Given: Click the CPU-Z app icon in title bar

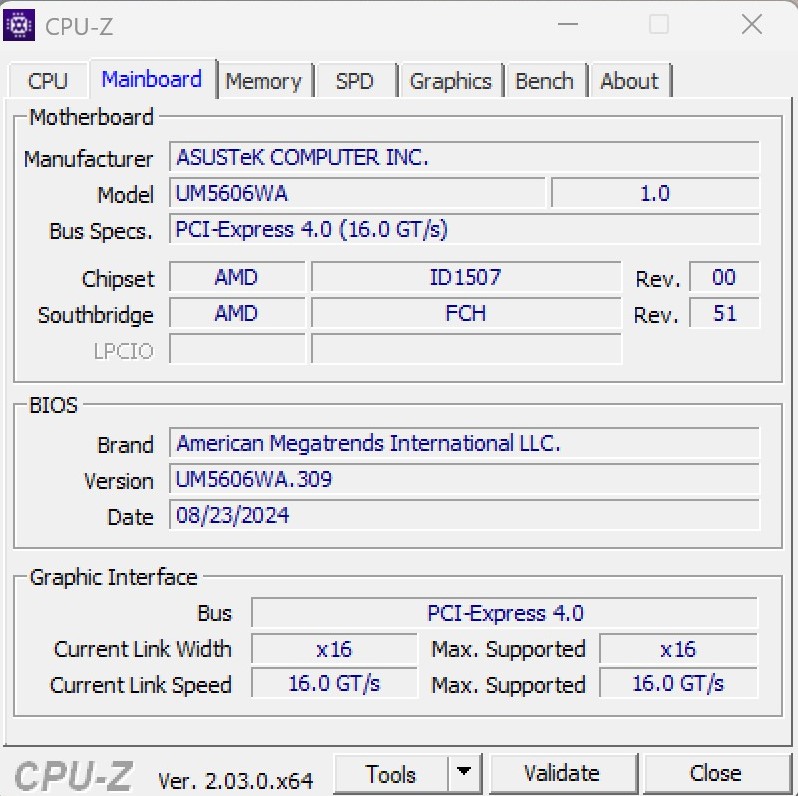Looking at the screenshot, I should coord(19,25).
